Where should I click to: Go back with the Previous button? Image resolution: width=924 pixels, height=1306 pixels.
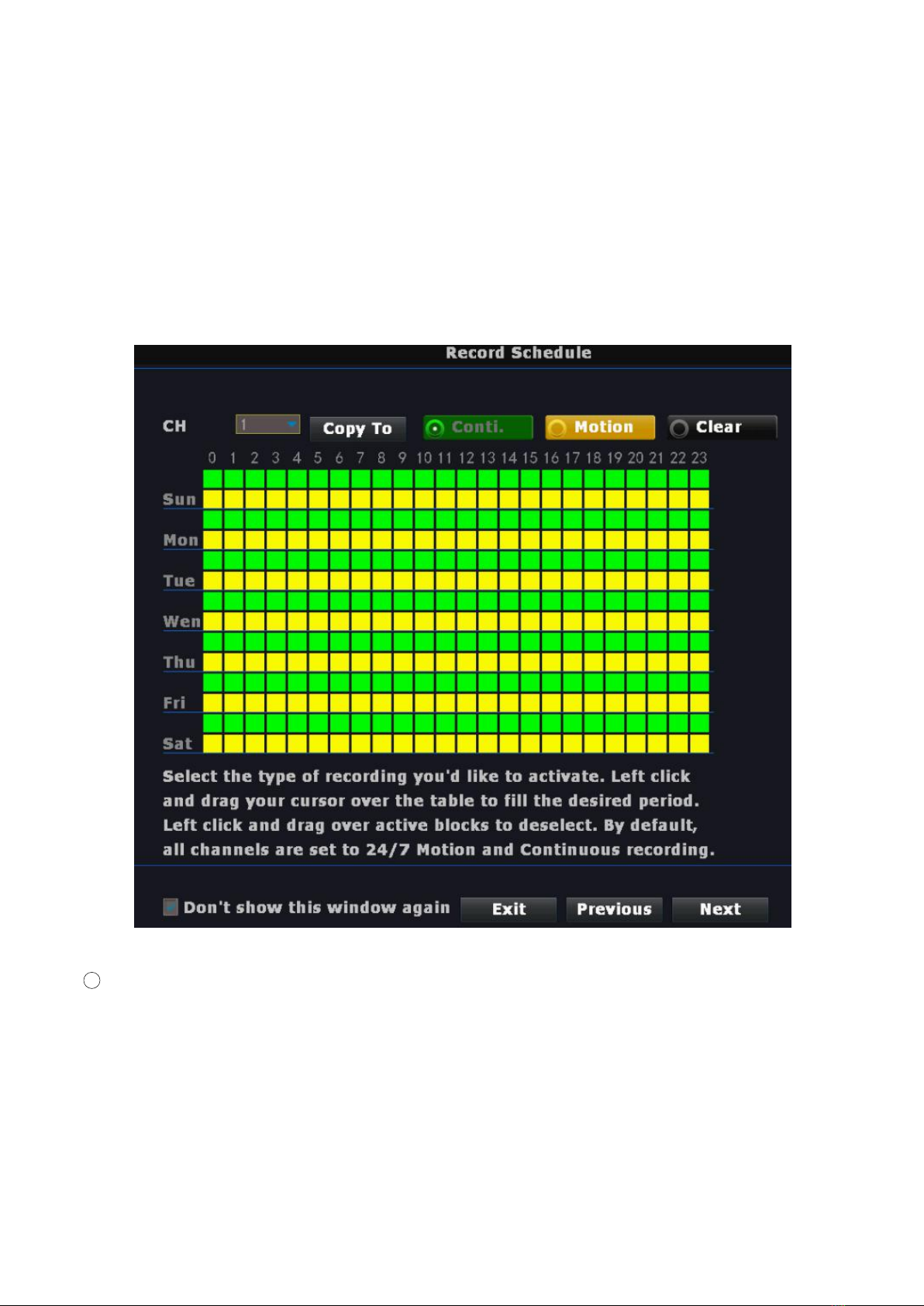click(x=614, y=909)
